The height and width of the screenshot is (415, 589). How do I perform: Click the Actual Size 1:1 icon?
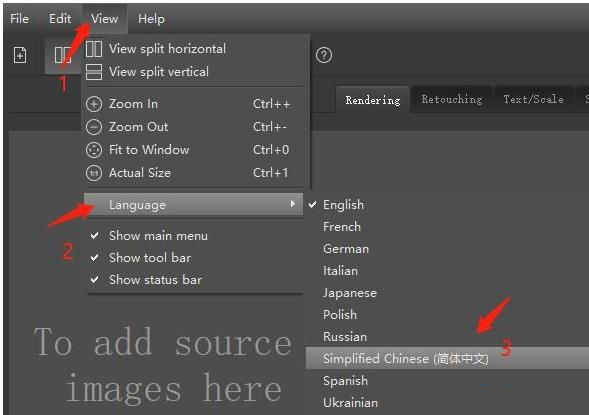94,173
